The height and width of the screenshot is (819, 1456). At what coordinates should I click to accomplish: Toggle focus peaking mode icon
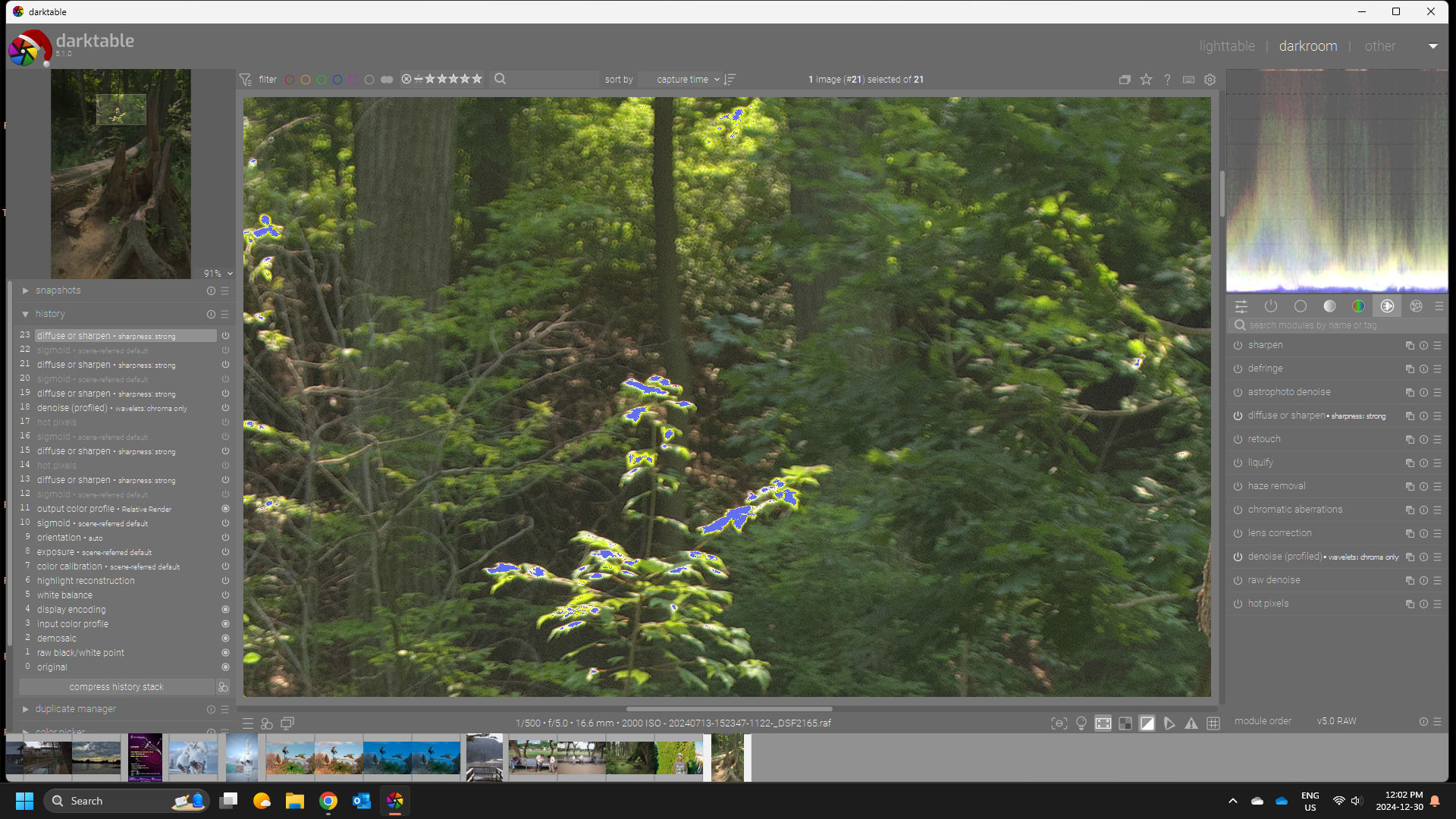(x=1059, y=723)
